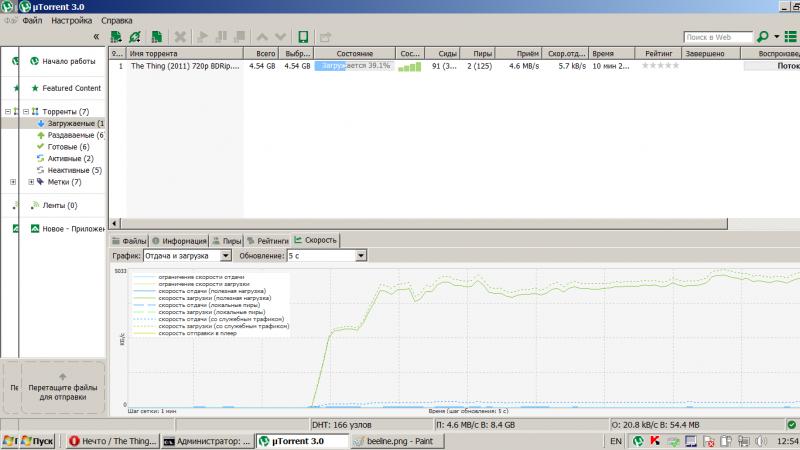Select Торренты (7) in the sidebar
800x450 pixels.
click(x=65, y=111)
